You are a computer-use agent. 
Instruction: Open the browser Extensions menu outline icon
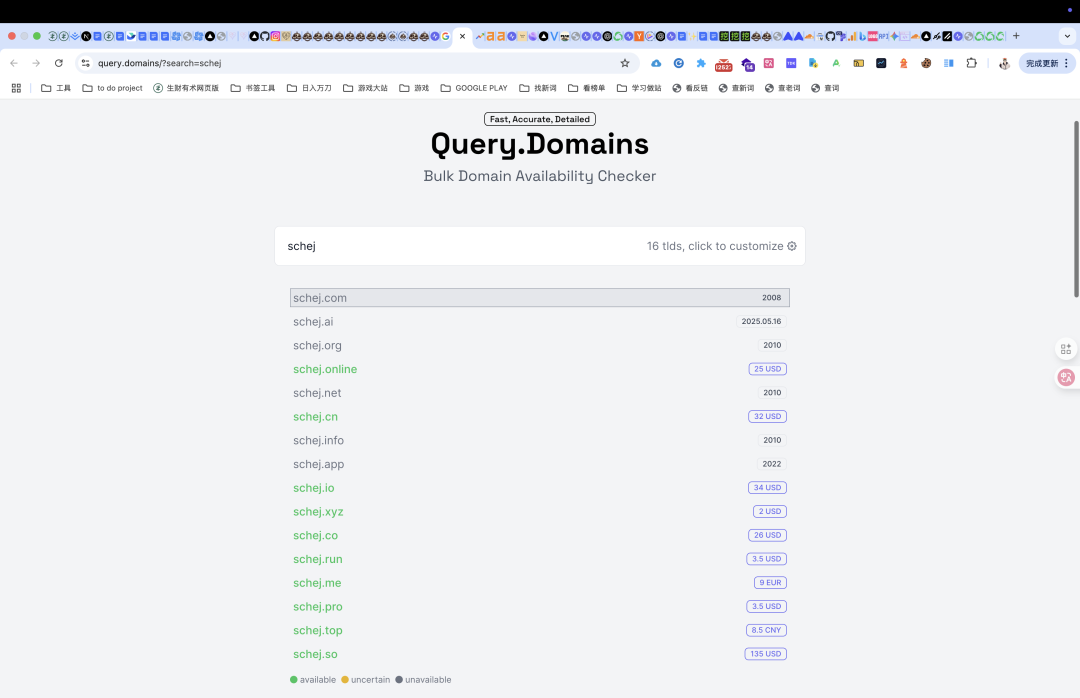point(971,63)
